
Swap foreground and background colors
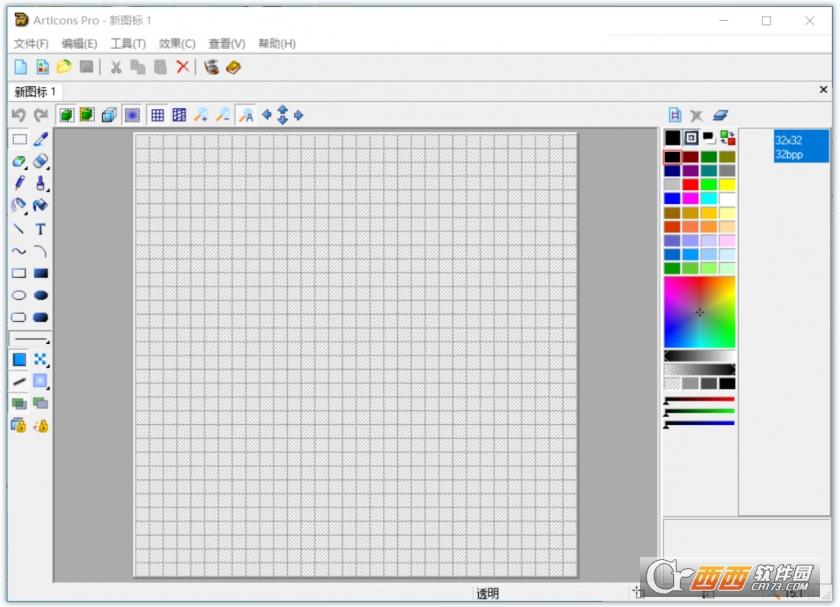click(x=727, y=138)
